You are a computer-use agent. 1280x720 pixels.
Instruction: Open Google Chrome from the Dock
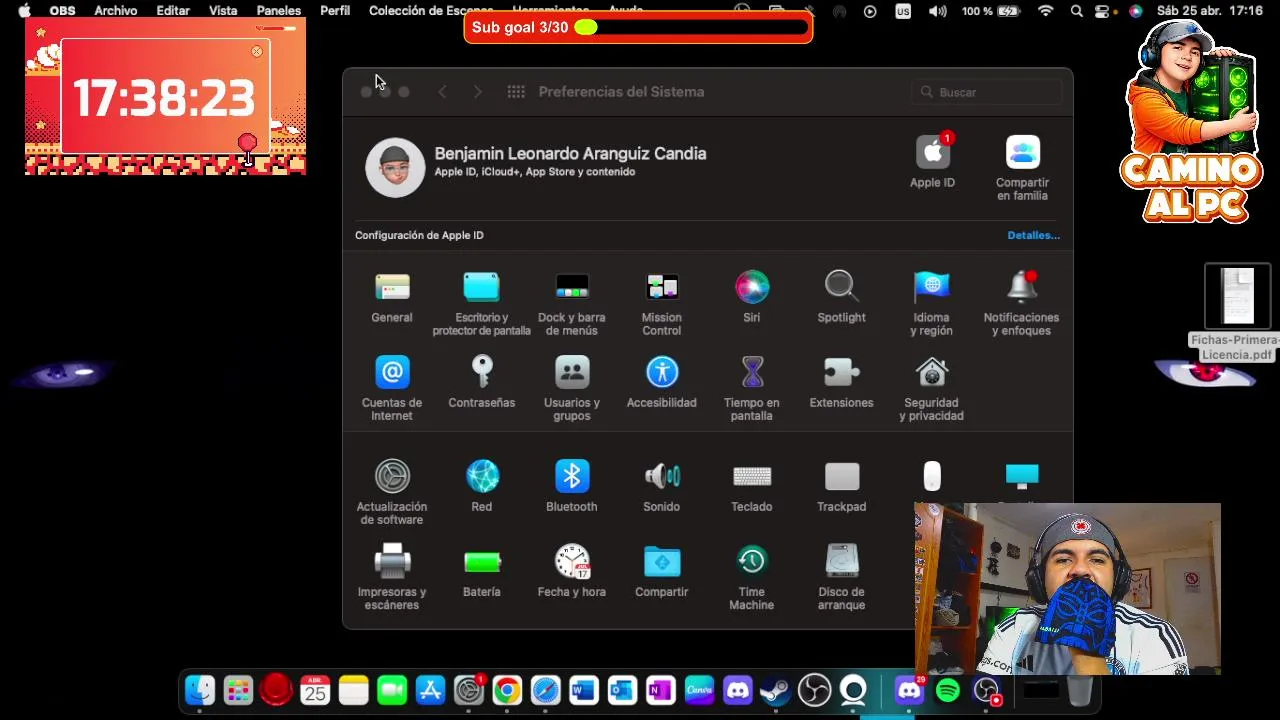tap(507, 690)
